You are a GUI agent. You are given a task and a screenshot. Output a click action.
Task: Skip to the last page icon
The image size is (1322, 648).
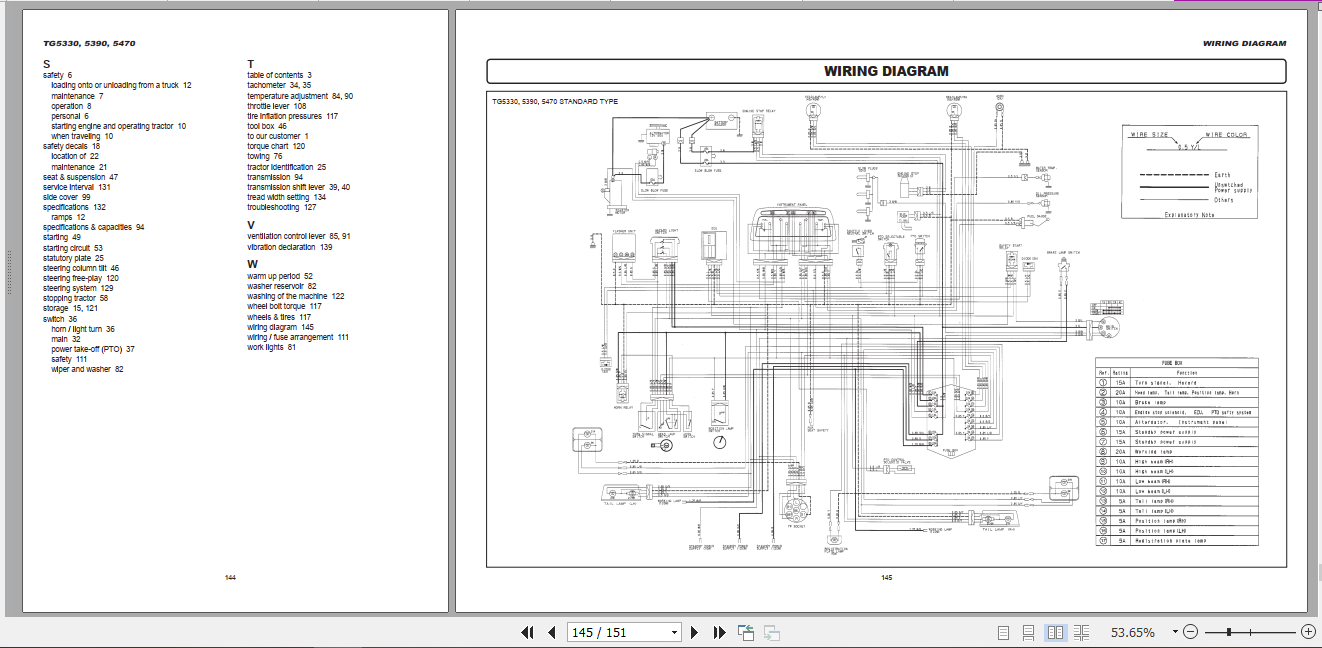pos(719,632)
